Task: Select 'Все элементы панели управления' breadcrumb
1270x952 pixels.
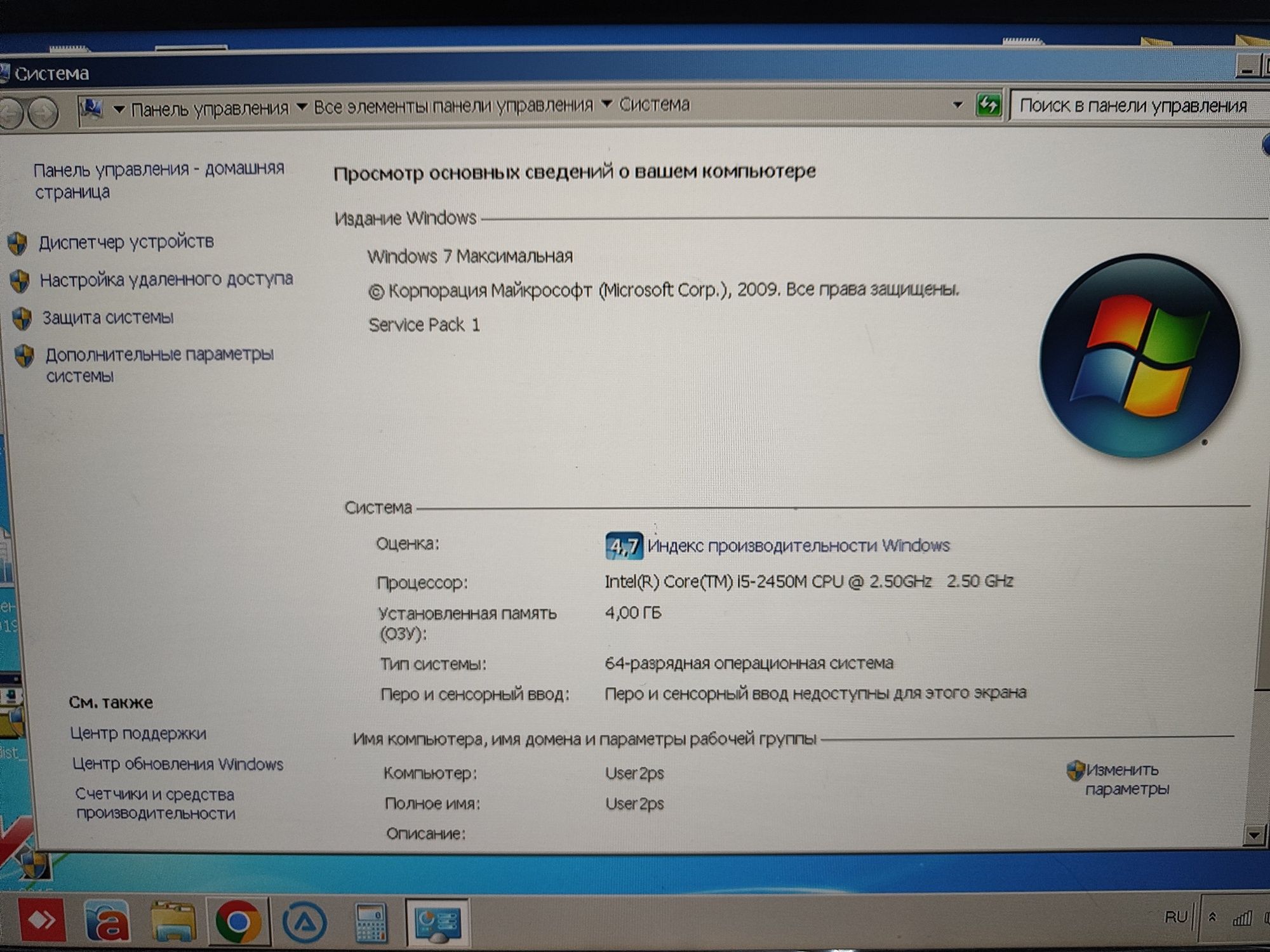Action: click(453, 106)
